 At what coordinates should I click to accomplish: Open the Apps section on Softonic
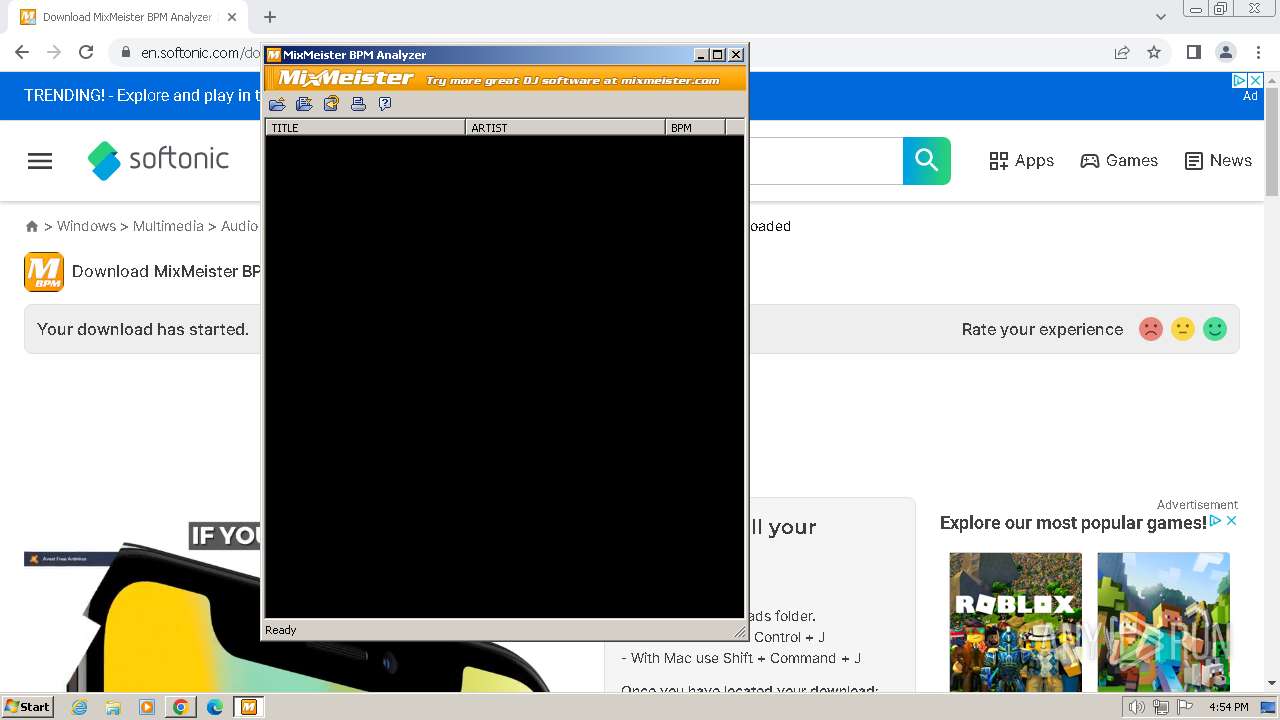point(1021,161)
